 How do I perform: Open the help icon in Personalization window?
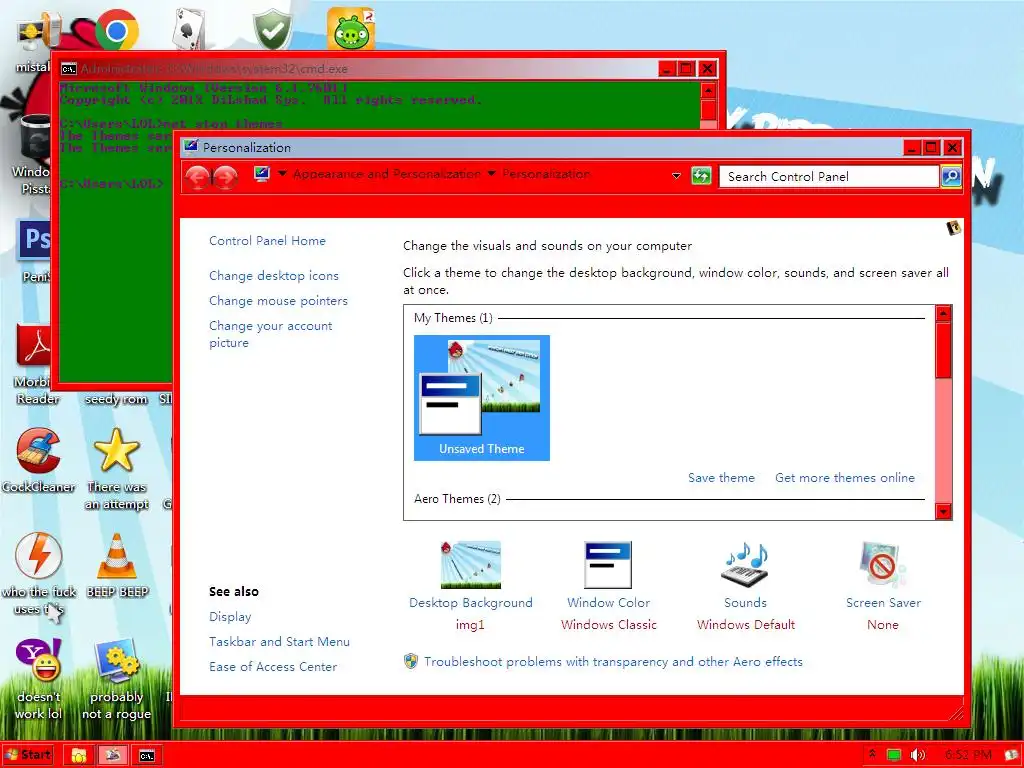point(953,227)
